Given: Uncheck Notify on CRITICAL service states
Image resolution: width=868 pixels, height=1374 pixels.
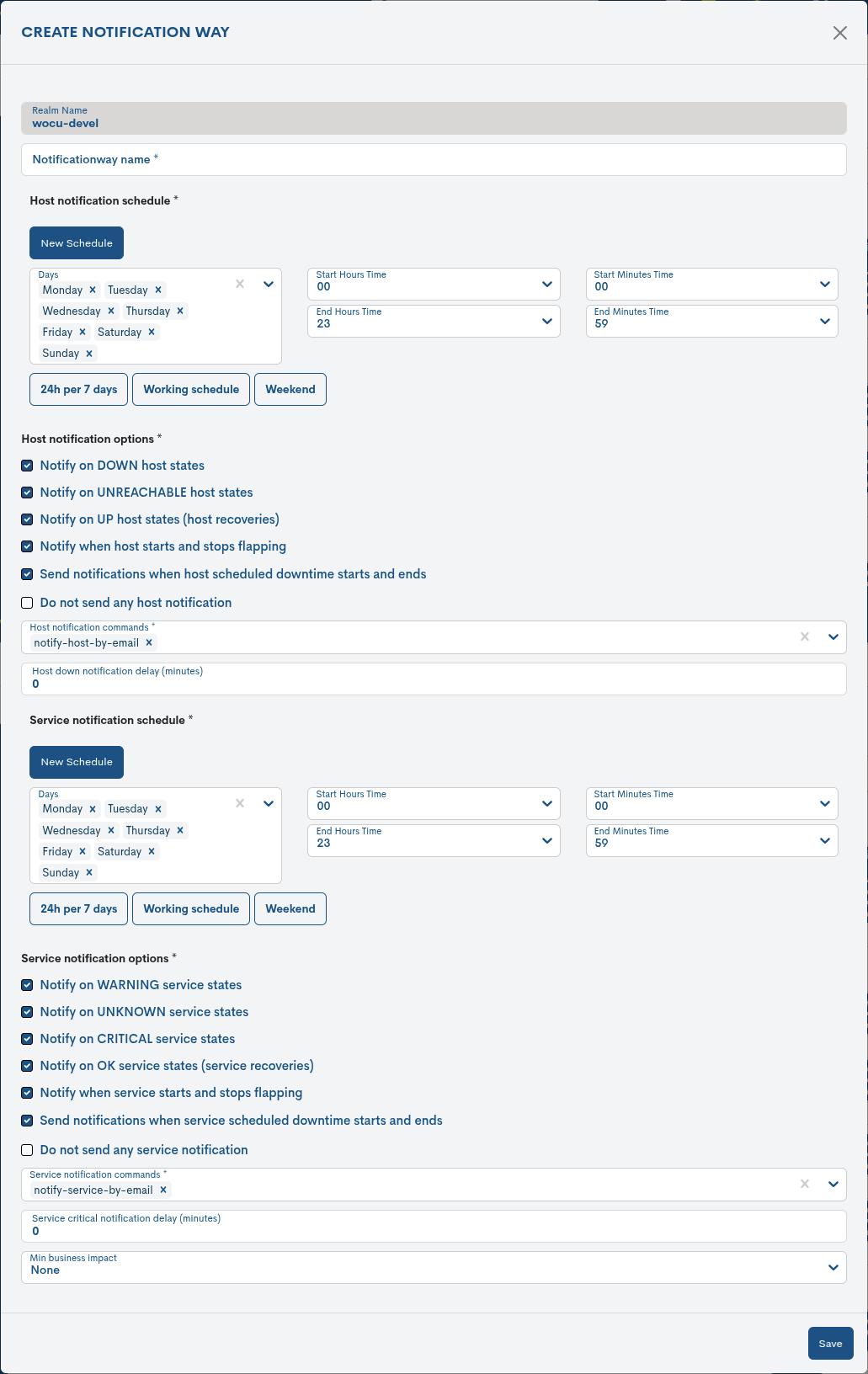Looking at the screenshot, I should click(27, 1039).
